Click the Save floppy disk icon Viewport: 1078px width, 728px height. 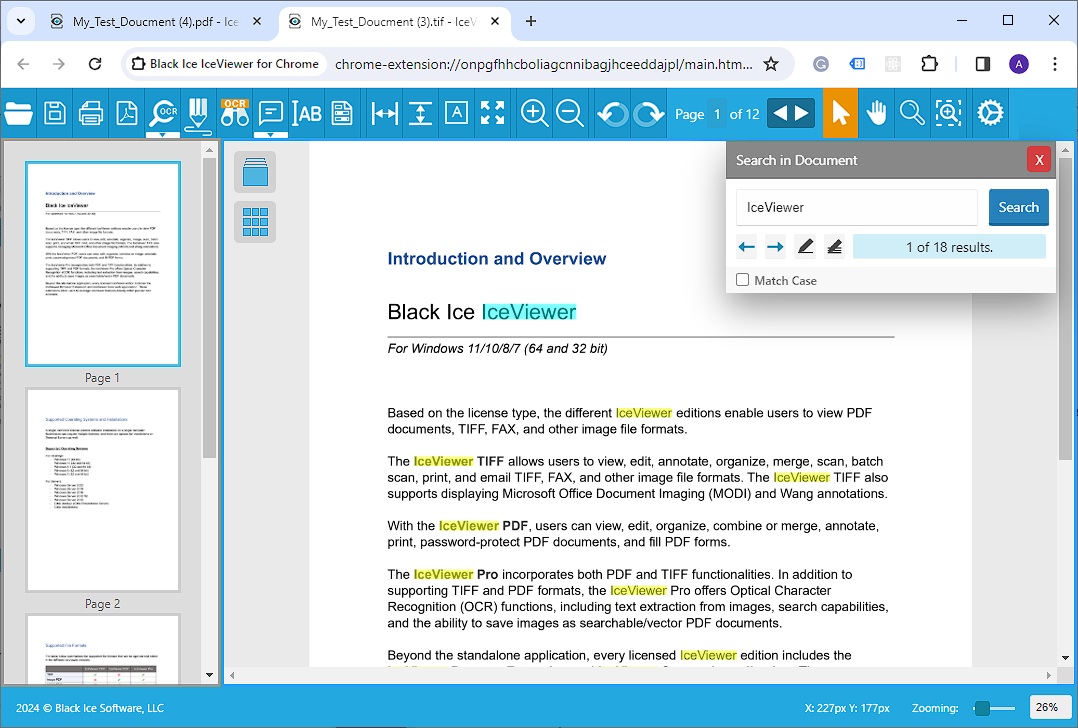(55, 113)
